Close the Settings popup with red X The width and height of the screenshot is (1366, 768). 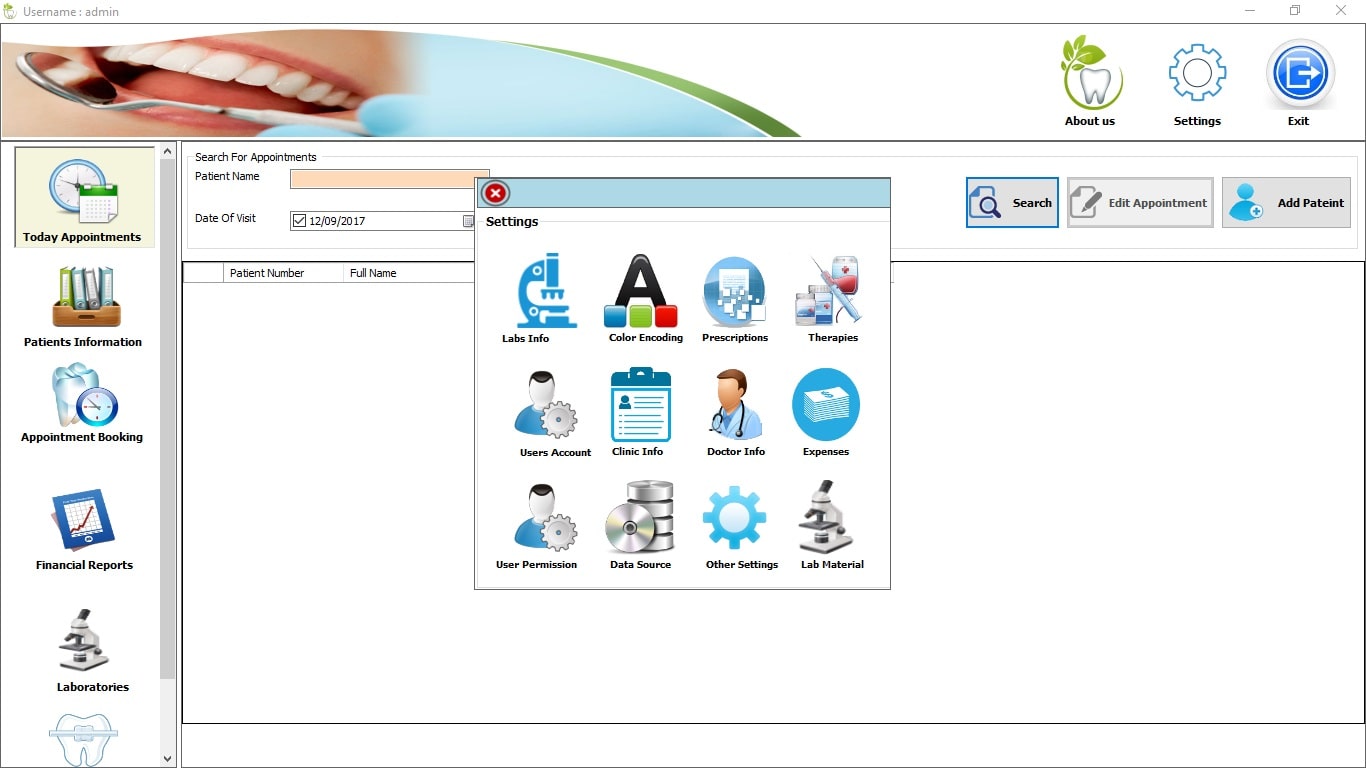click(495, 193)
